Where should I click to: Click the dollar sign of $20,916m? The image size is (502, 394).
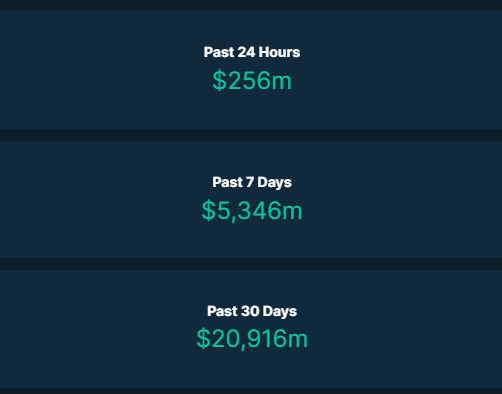coord(203,339)
